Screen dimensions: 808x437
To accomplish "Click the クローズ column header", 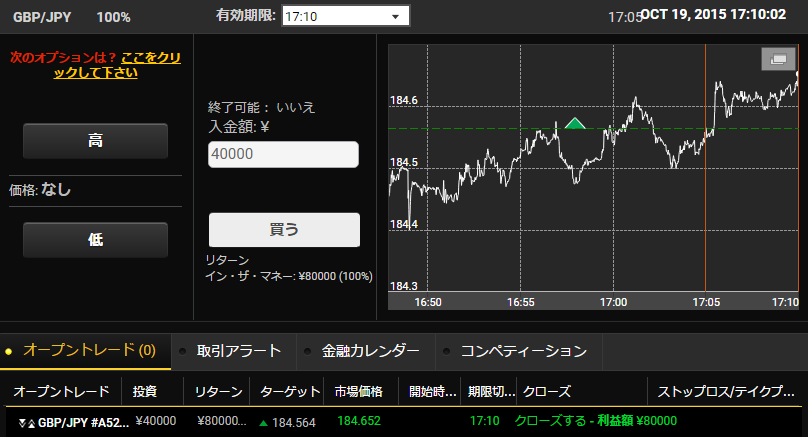I will click(x=547, y=392).
